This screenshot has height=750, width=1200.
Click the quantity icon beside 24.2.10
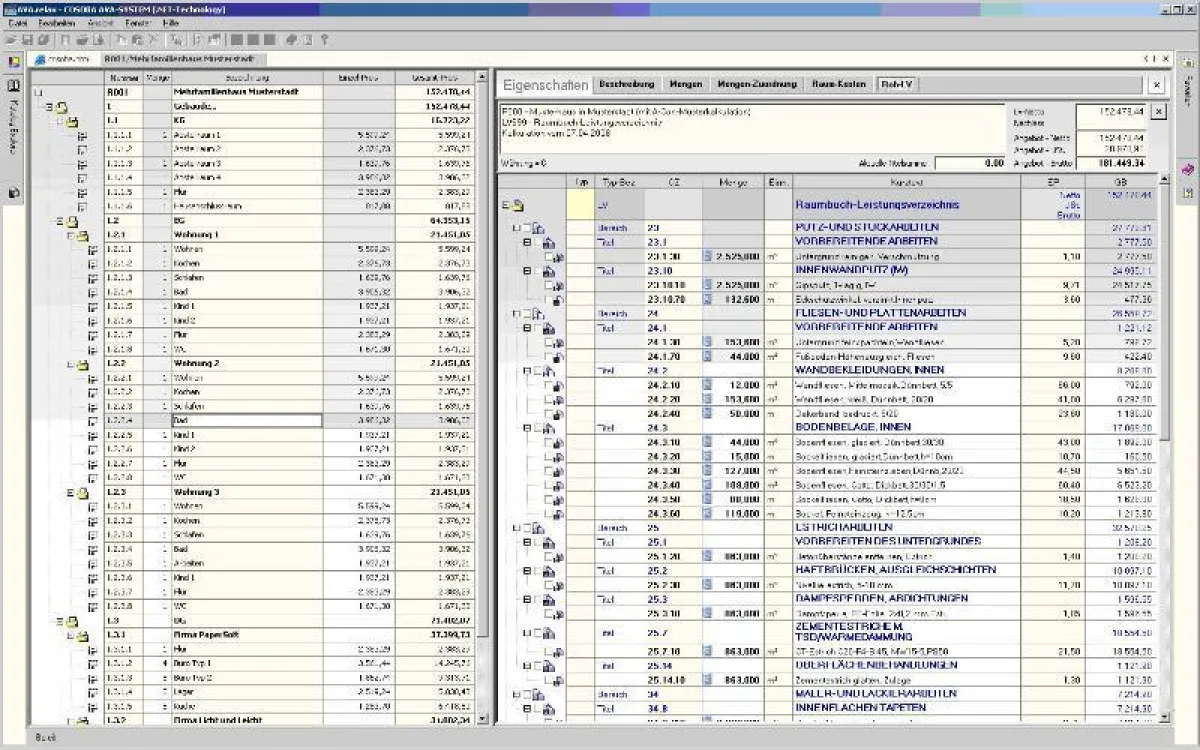click(x=706, y=384)
